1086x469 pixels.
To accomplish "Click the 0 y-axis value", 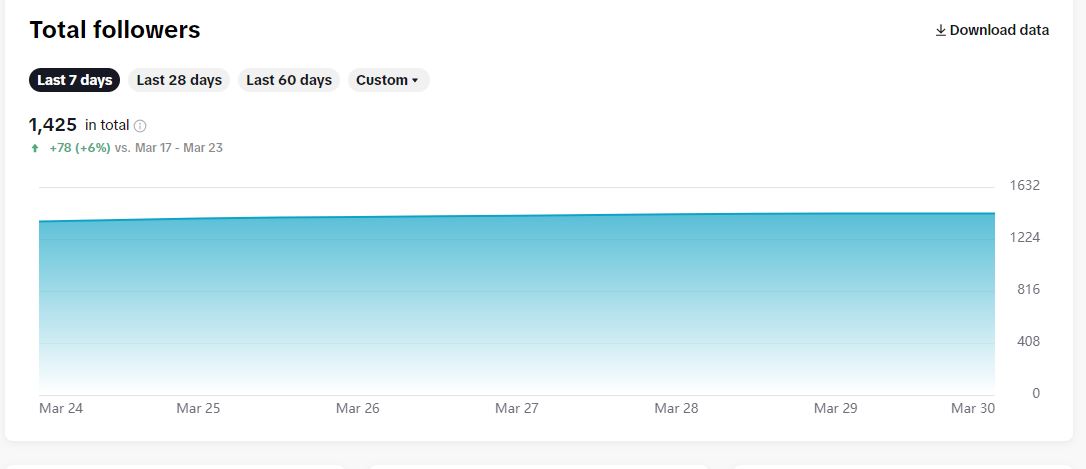I will point(1036,393).
